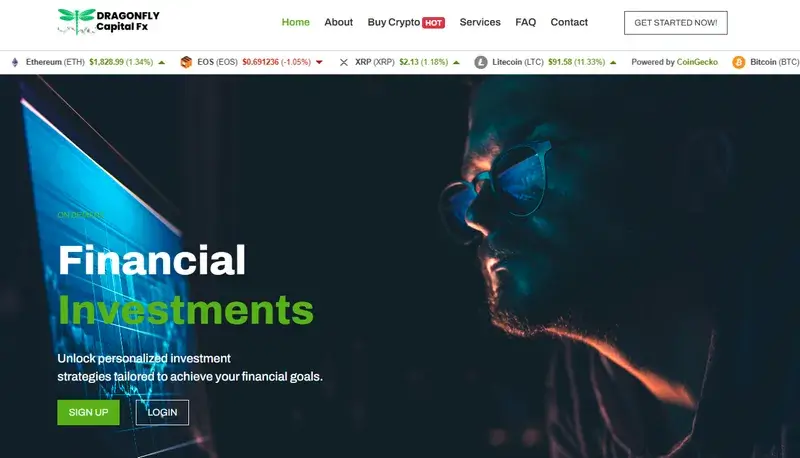Image resolution: width=800 pixels, height=458 pixels.
Task: Click the red HOT badge
Action: pyautogui.click(x=434, y=23)
